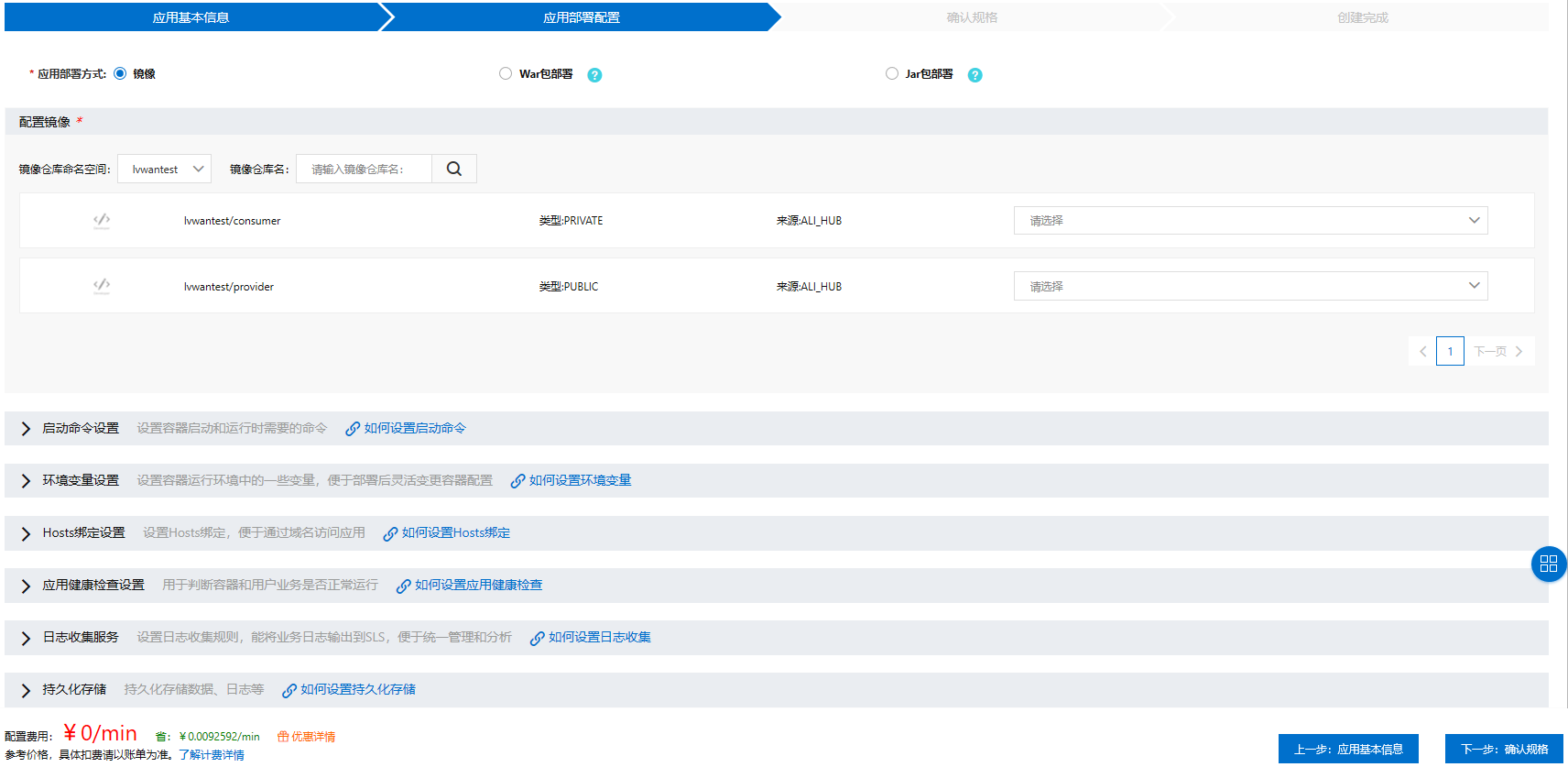Click the 类型:PRIVATE label

(x=571, y=221)
